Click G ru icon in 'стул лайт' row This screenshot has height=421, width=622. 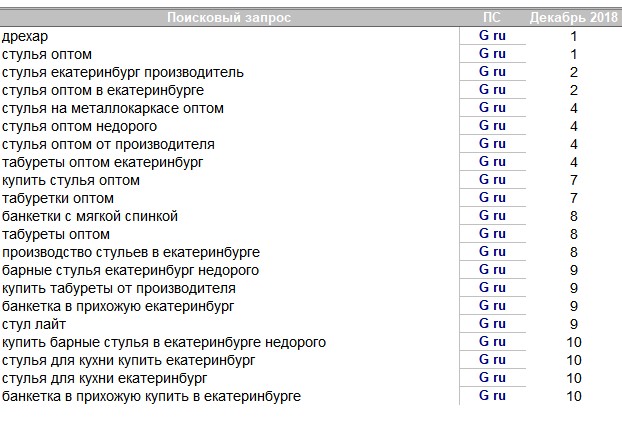(x=492, y=324)
